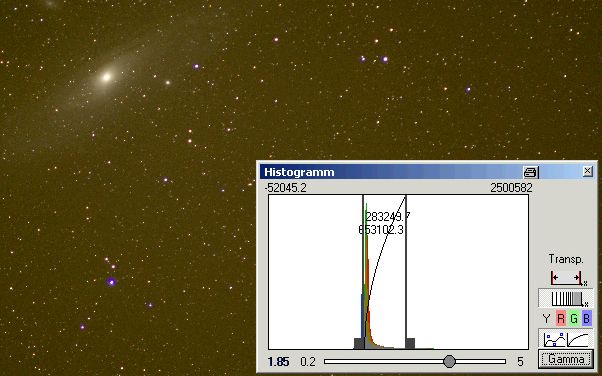This screenshot has height=376, width=602.
Task: Click the gamma value 1.85 readout
Action: click(x=278, y=362)
